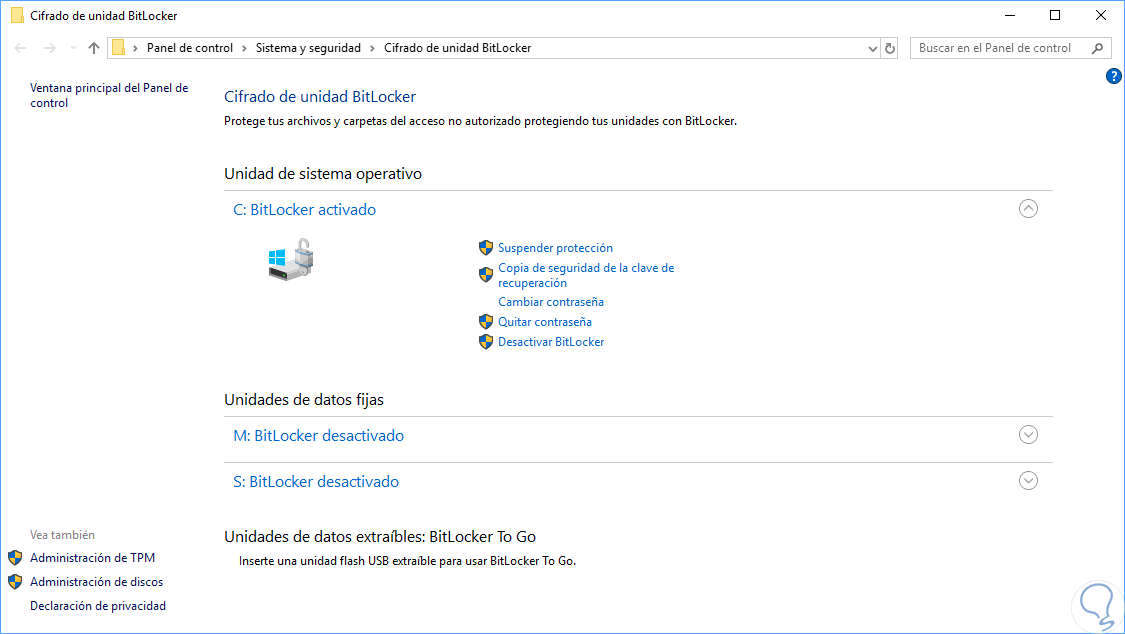Click the title bar folder icon
1125x634 pixels.
coord(17,15)
